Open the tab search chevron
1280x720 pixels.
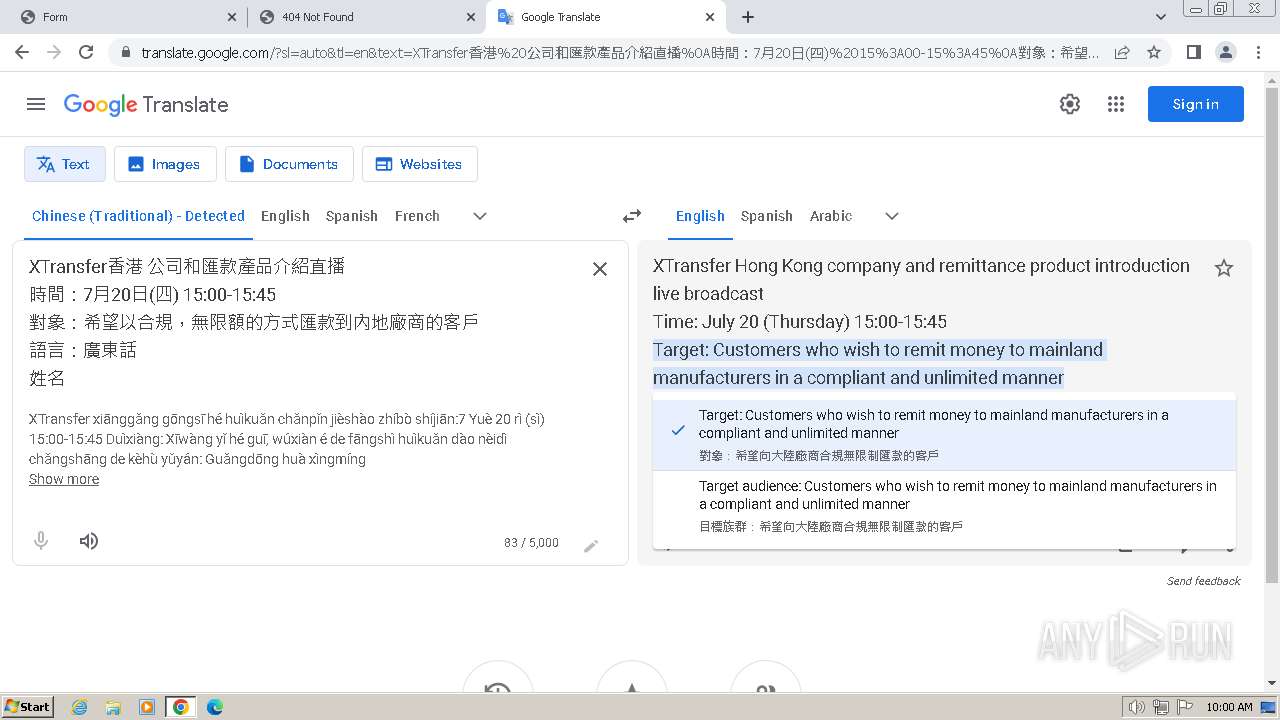1161,17
